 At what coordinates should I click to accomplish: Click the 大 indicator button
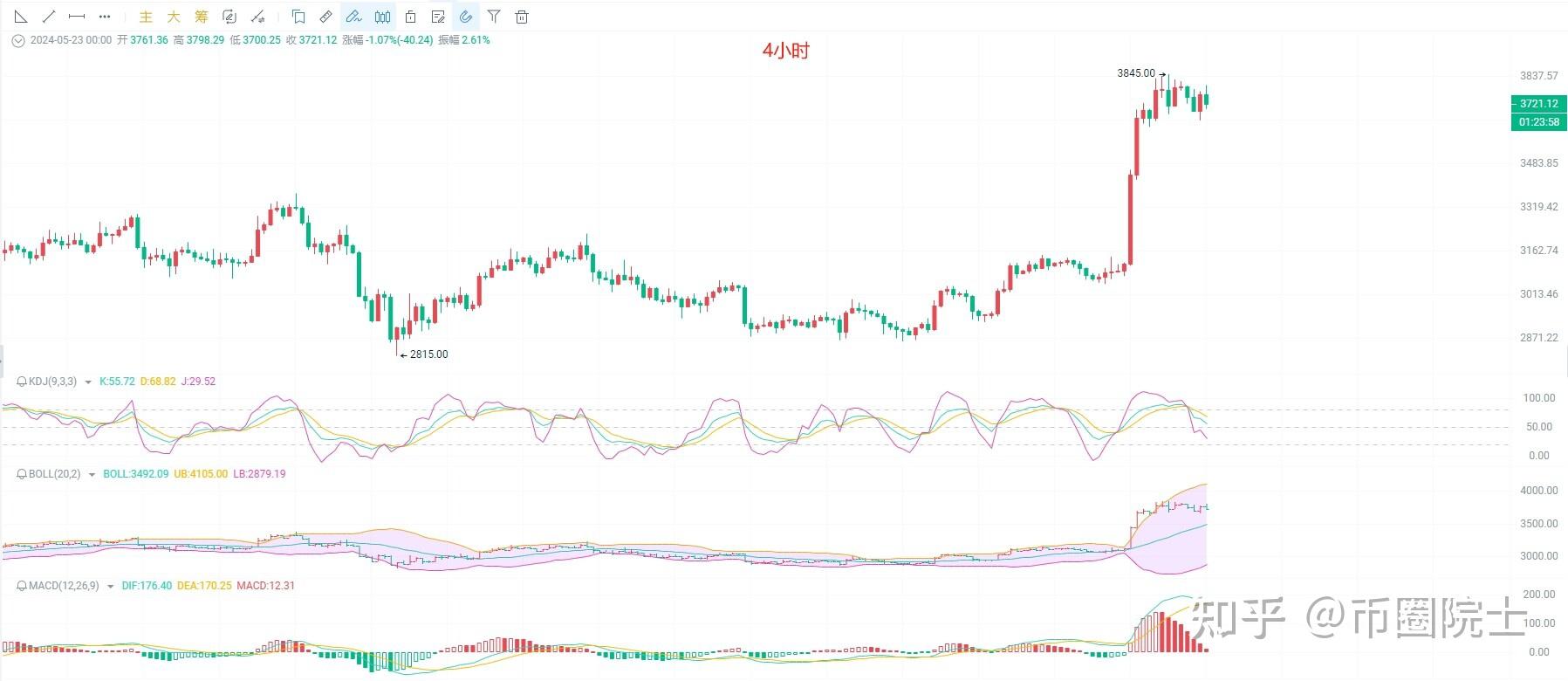coord(174,17)
